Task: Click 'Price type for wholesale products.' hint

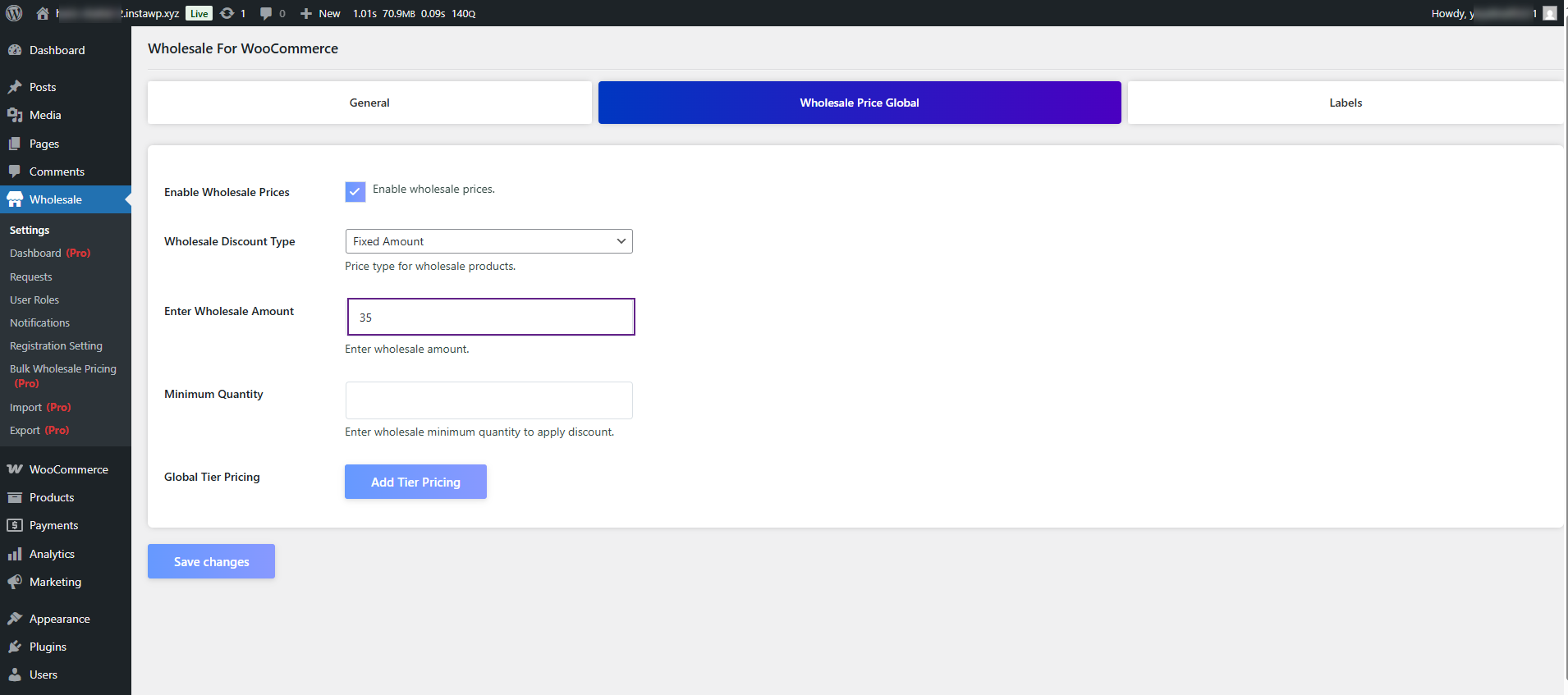Action: click(430, 266)
